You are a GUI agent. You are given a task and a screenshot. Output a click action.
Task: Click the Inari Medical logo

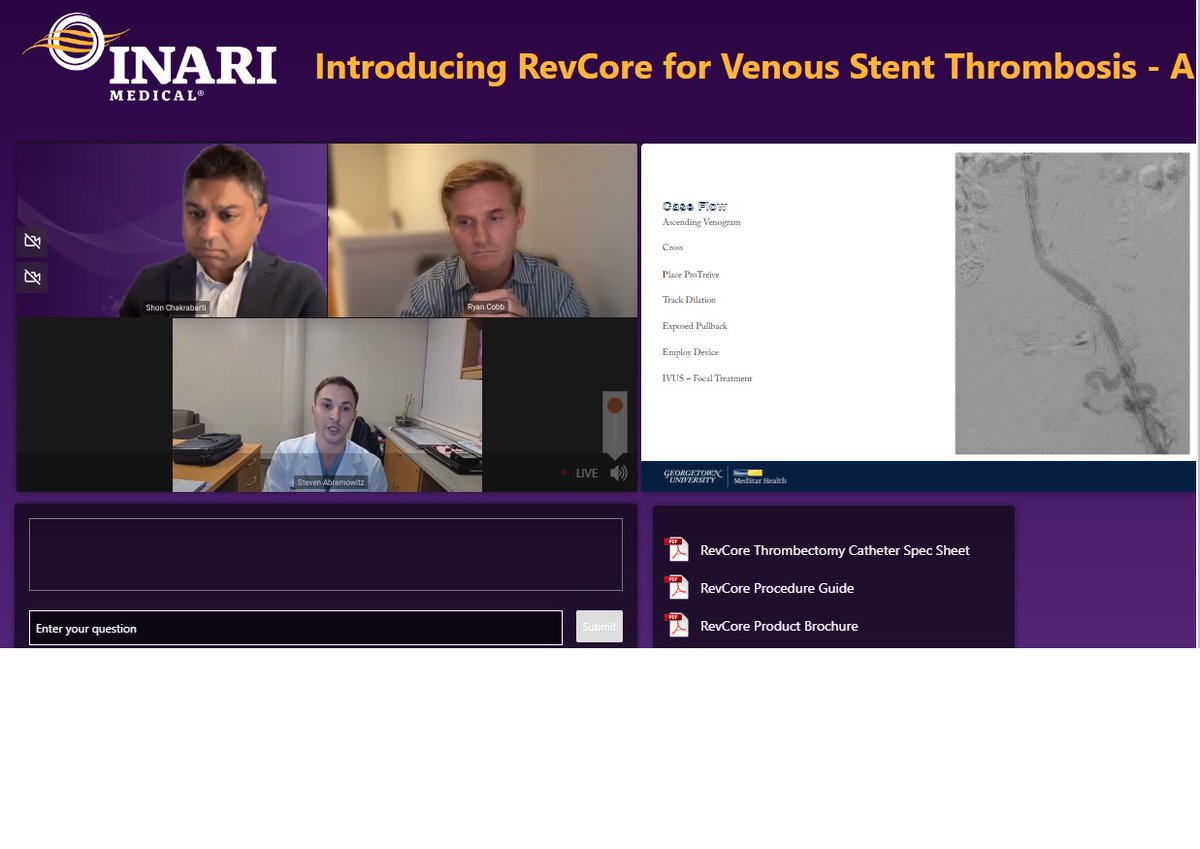click(x=150, y=58)
